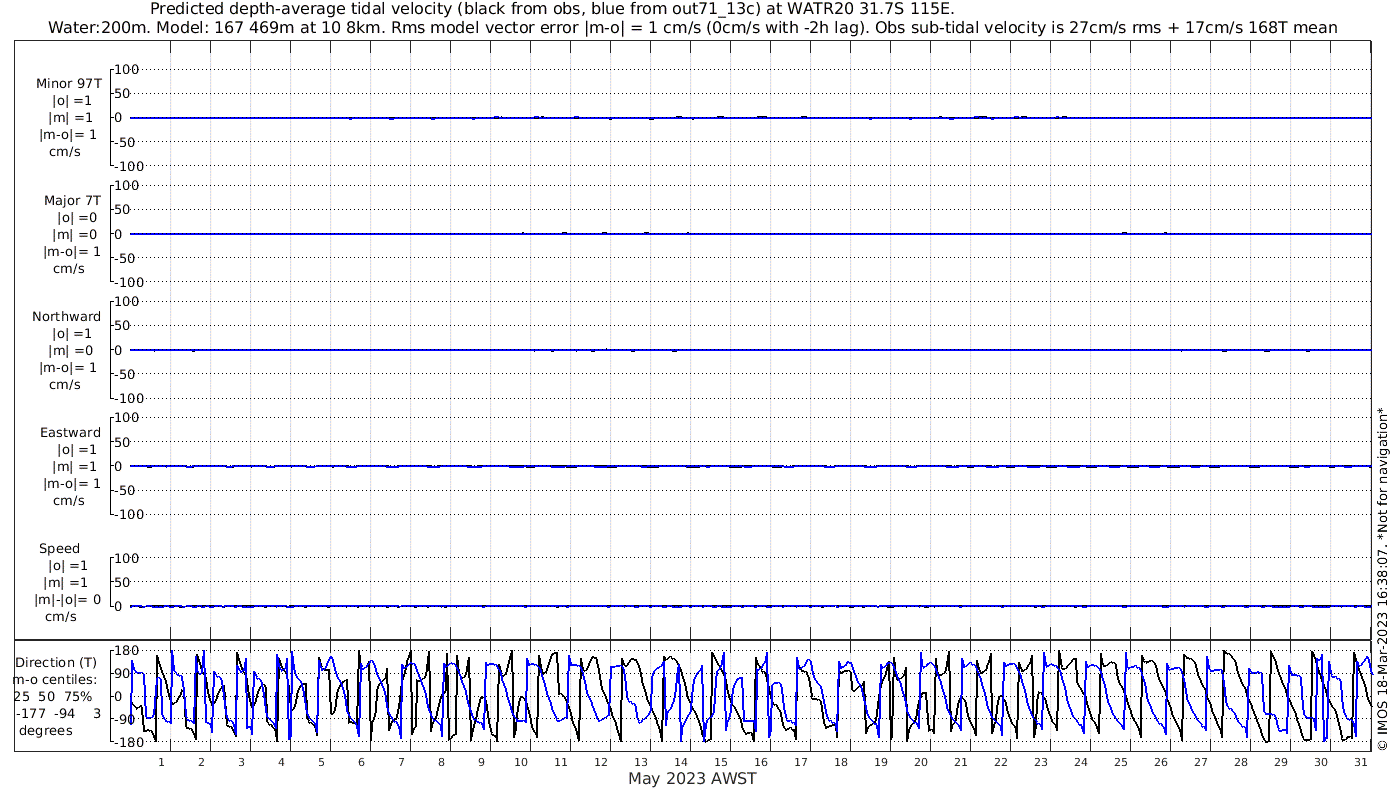Click the 'Direction (T)' panel label
Image resolution: width=1400 pixels, height=800 pixels.
(57, 662)
